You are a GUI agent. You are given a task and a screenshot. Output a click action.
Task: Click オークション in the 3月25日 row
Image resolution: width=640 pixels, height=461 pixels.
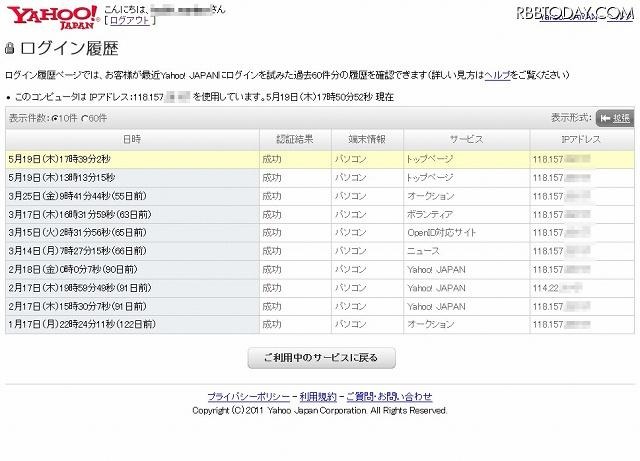(431, 196)
